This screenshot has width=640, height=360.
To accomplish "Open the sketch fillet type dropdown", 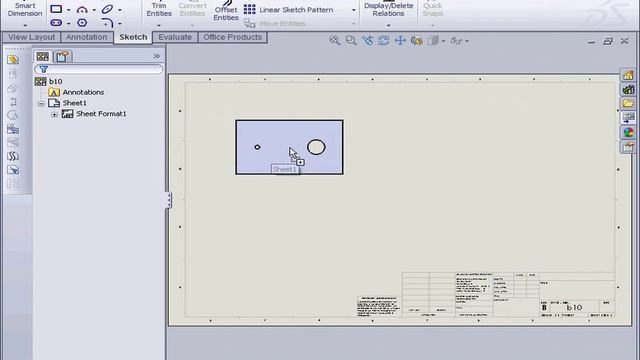I will coord(120,24).
